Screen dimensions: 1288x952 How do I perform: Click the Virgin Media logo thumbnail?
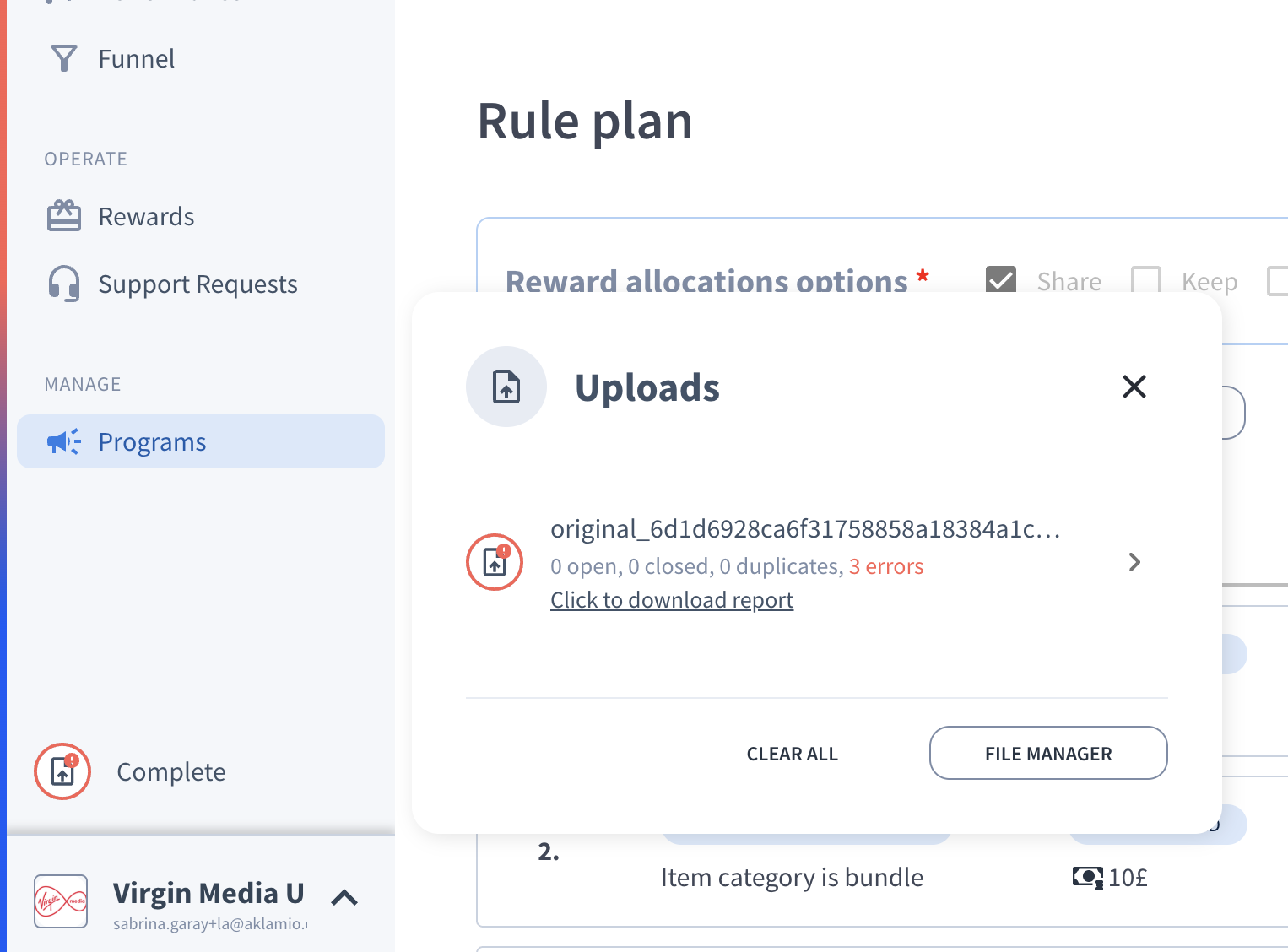coord(61,901)
